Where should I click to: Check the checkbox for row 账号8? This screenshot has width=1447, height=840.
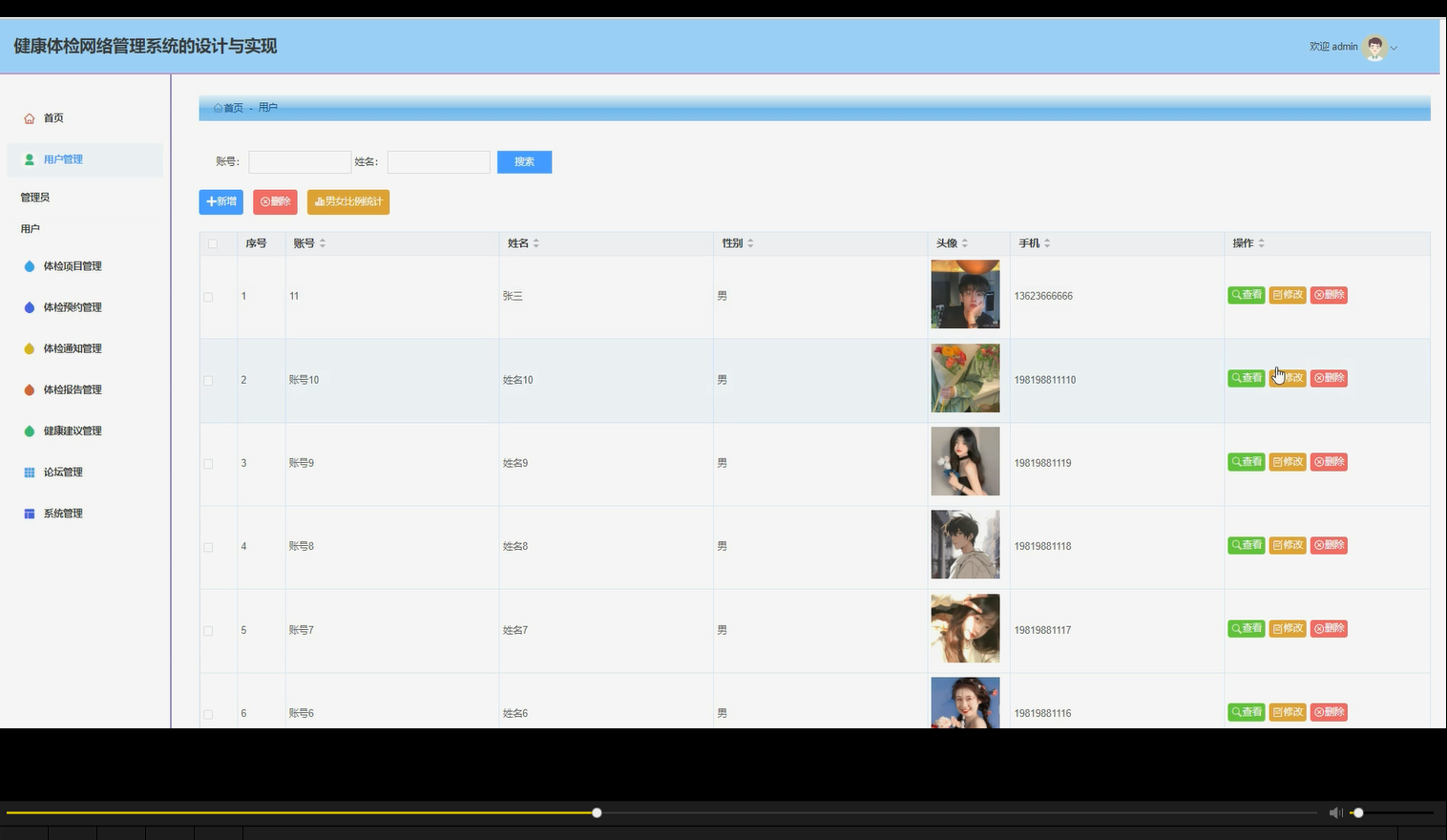[208, 547]
